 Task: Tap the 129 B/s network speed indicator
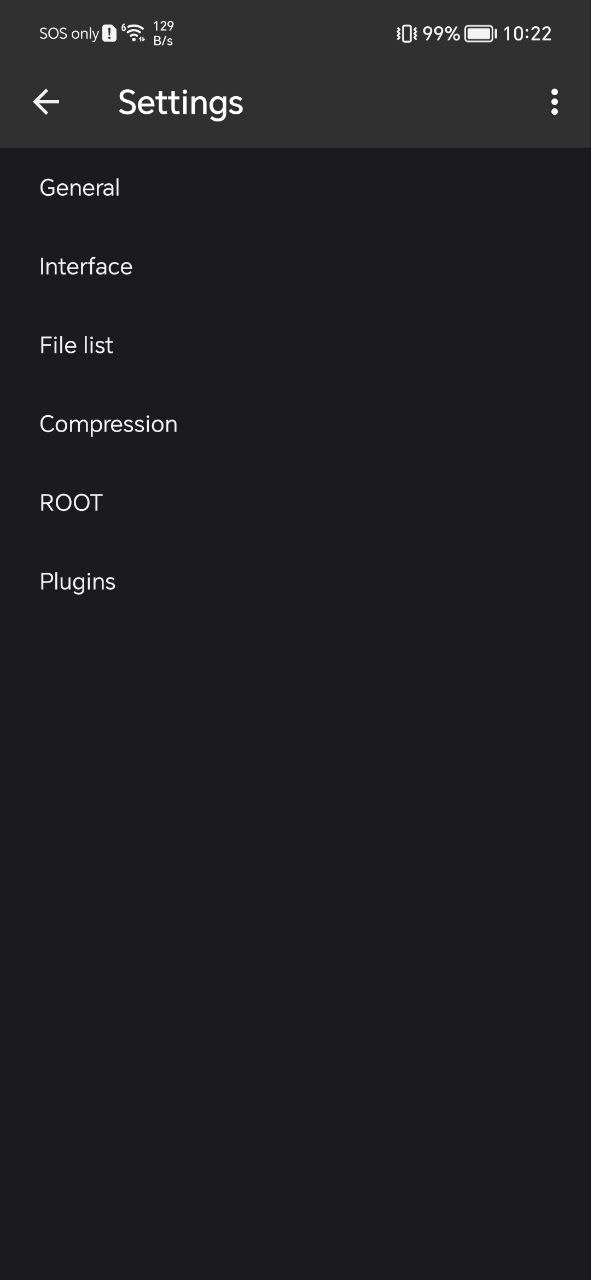click(x=163, y=34)
